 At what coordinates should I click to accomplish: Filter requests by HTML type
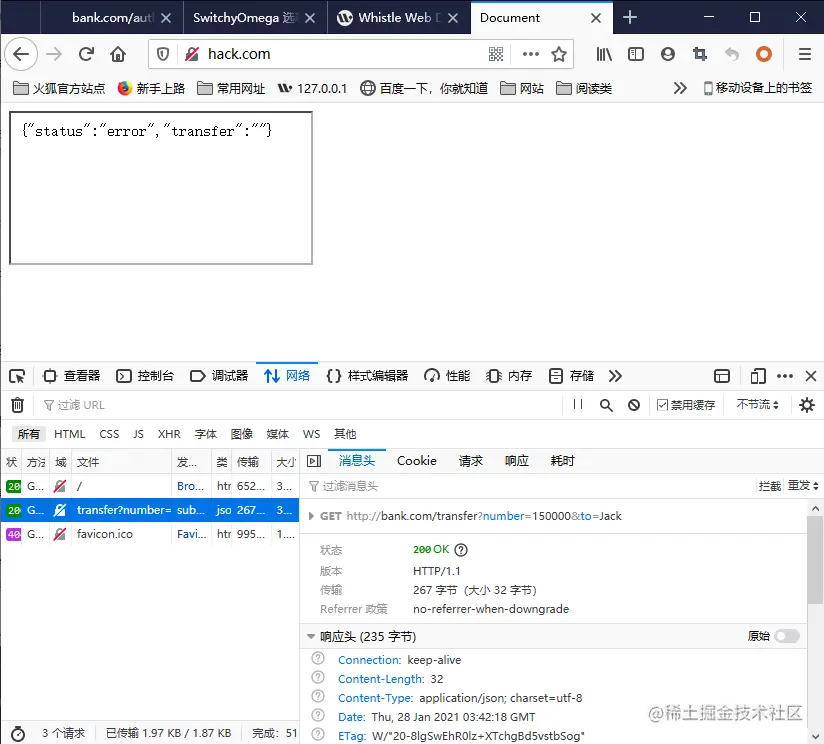tap(69, 434)
